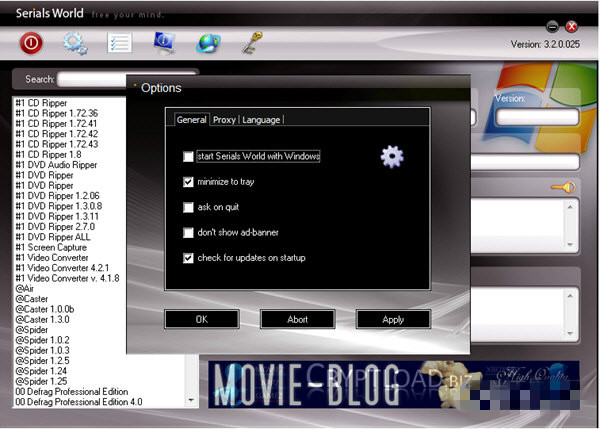This screenshot has width=600, height=429.
Task: Select '#1 DVD Ripper ALL' entry
Action: click(x=53, y=237)
